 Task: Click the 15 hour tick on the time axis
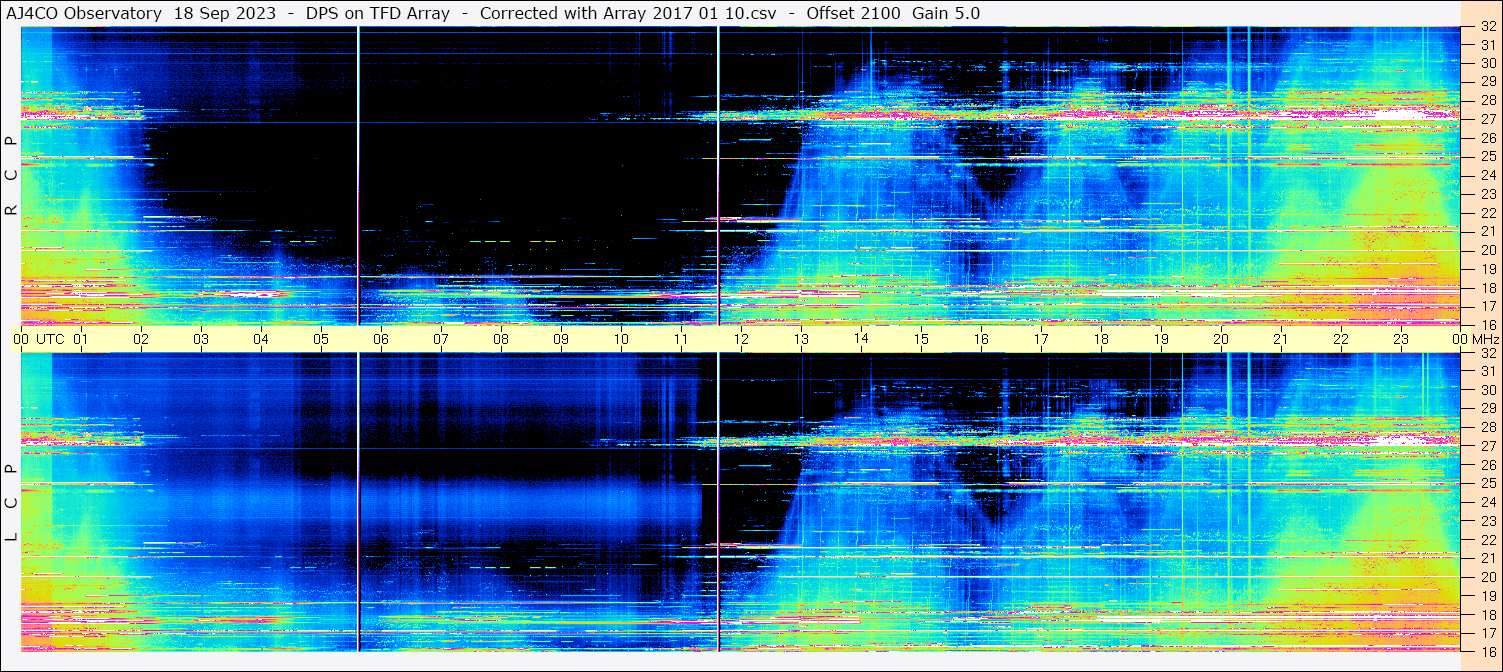tap(921, 339)
